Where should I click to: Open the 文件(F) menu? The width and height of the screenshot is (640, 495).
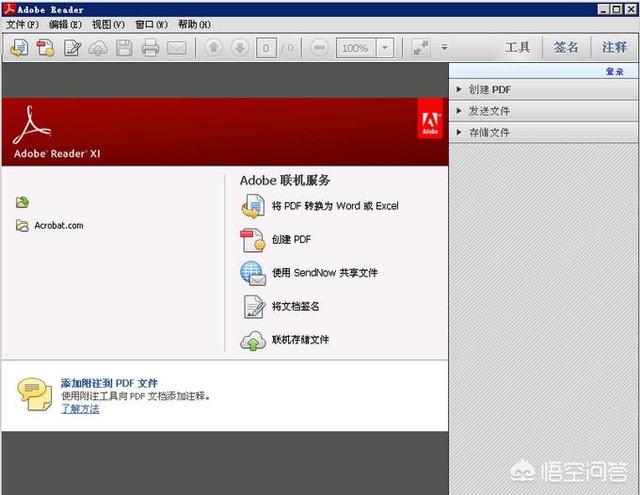click(22, 24)
